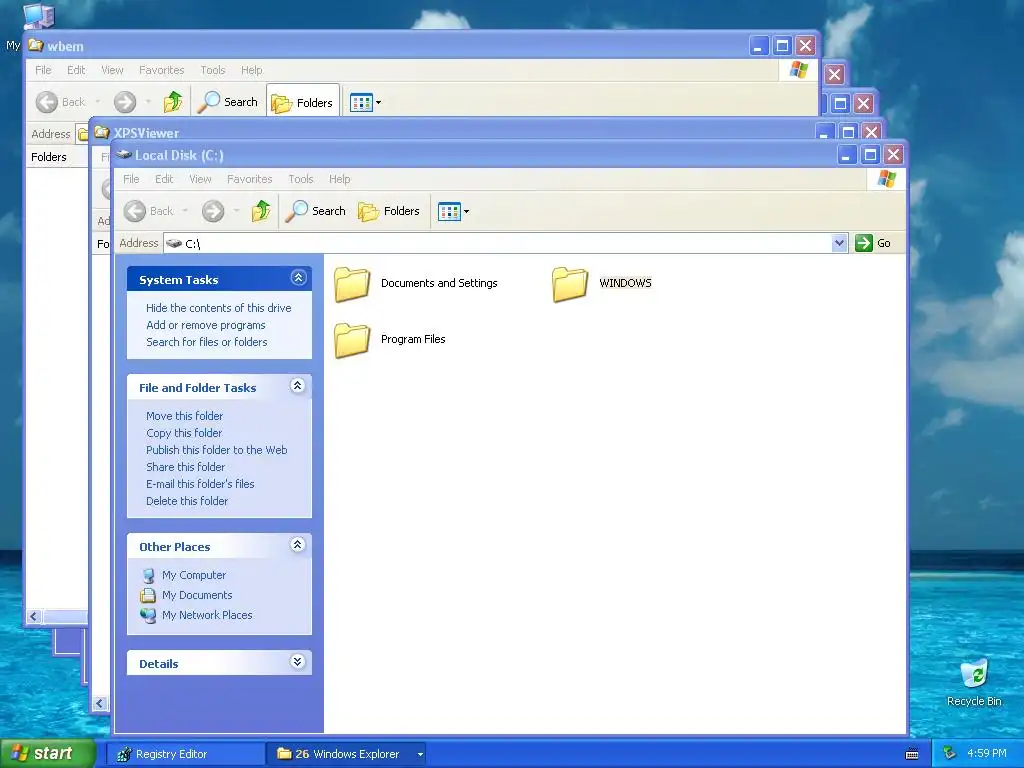Click Back button in Local Disk window
This screenshot has height=768, width=1024.
click(x=150, y=211)
